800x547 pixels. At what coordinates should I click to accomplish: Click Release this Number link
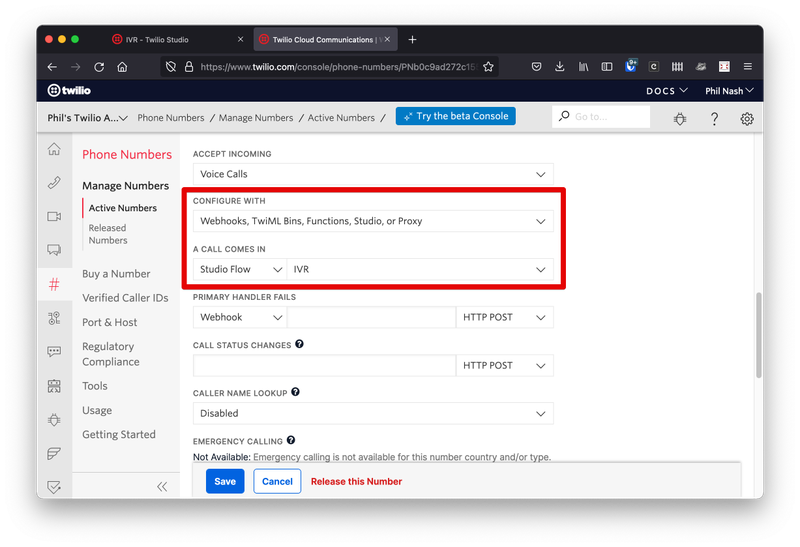coord(356,481)
